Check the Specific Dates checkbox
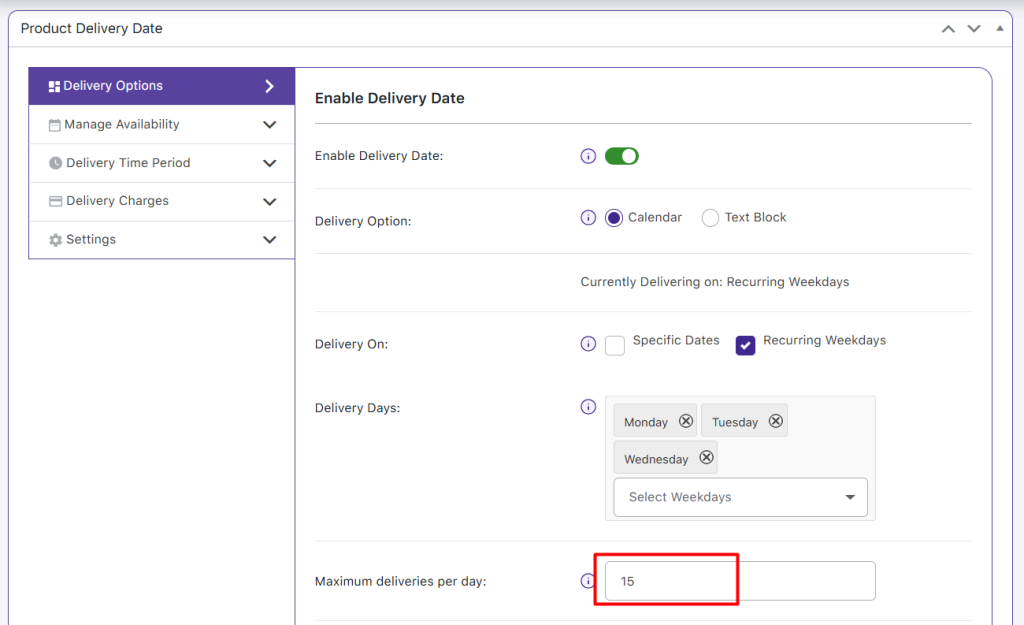 [615, 345]
